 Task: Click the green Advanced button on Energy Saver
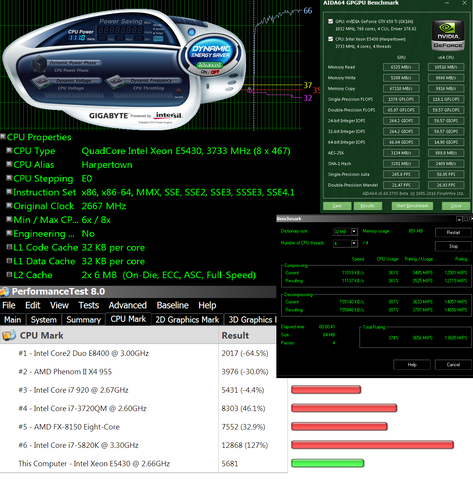209,65
